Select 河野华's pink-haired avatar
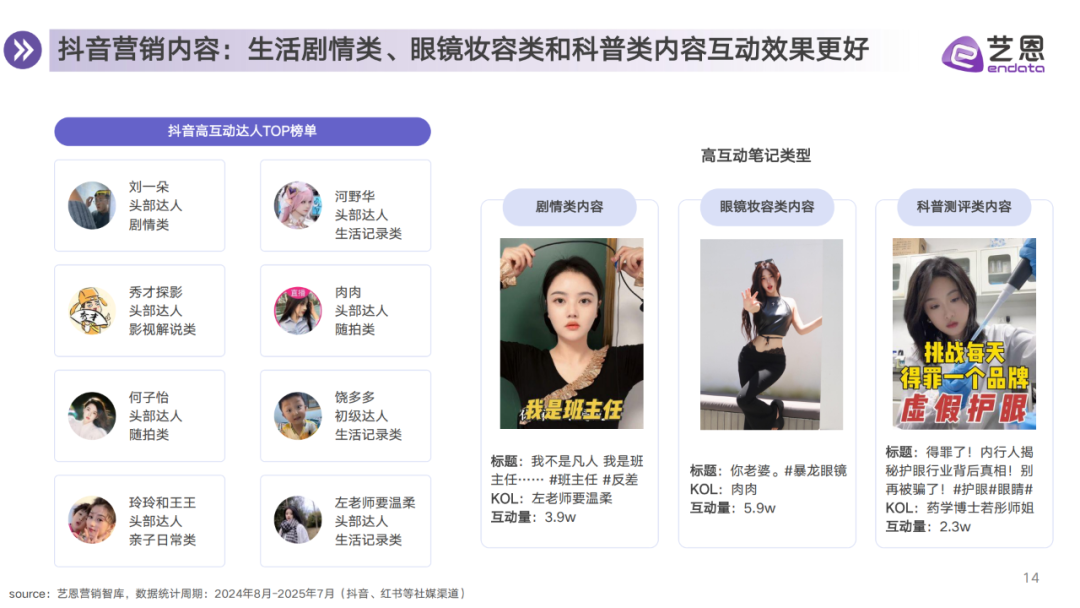 [x=298, y=205]
